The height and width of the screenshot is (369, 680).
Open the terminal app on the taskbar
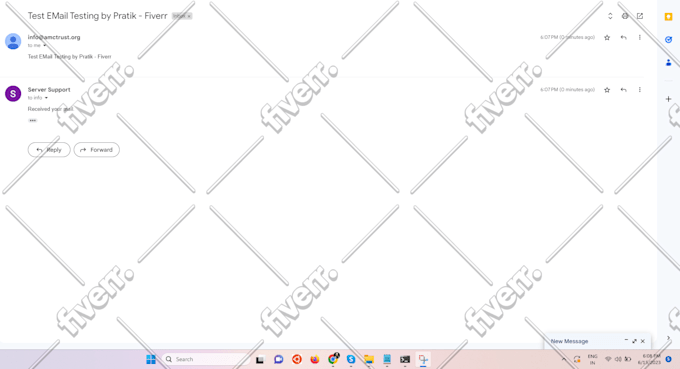[x=405, y=359]
